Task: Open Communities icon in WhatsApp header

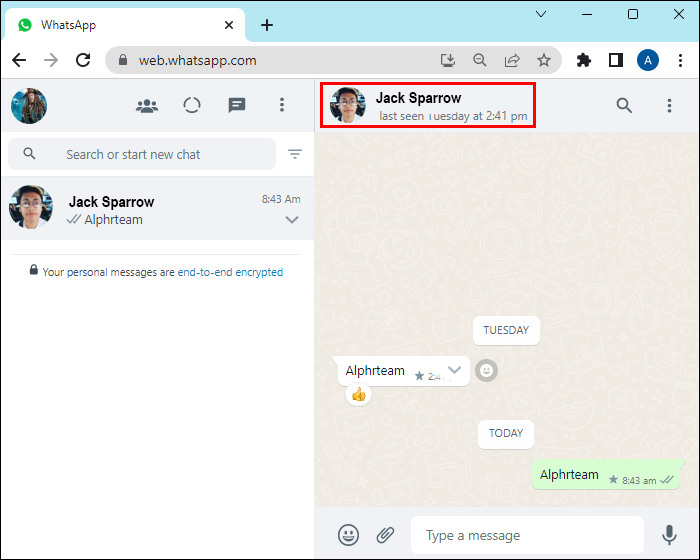Action: 147,106
